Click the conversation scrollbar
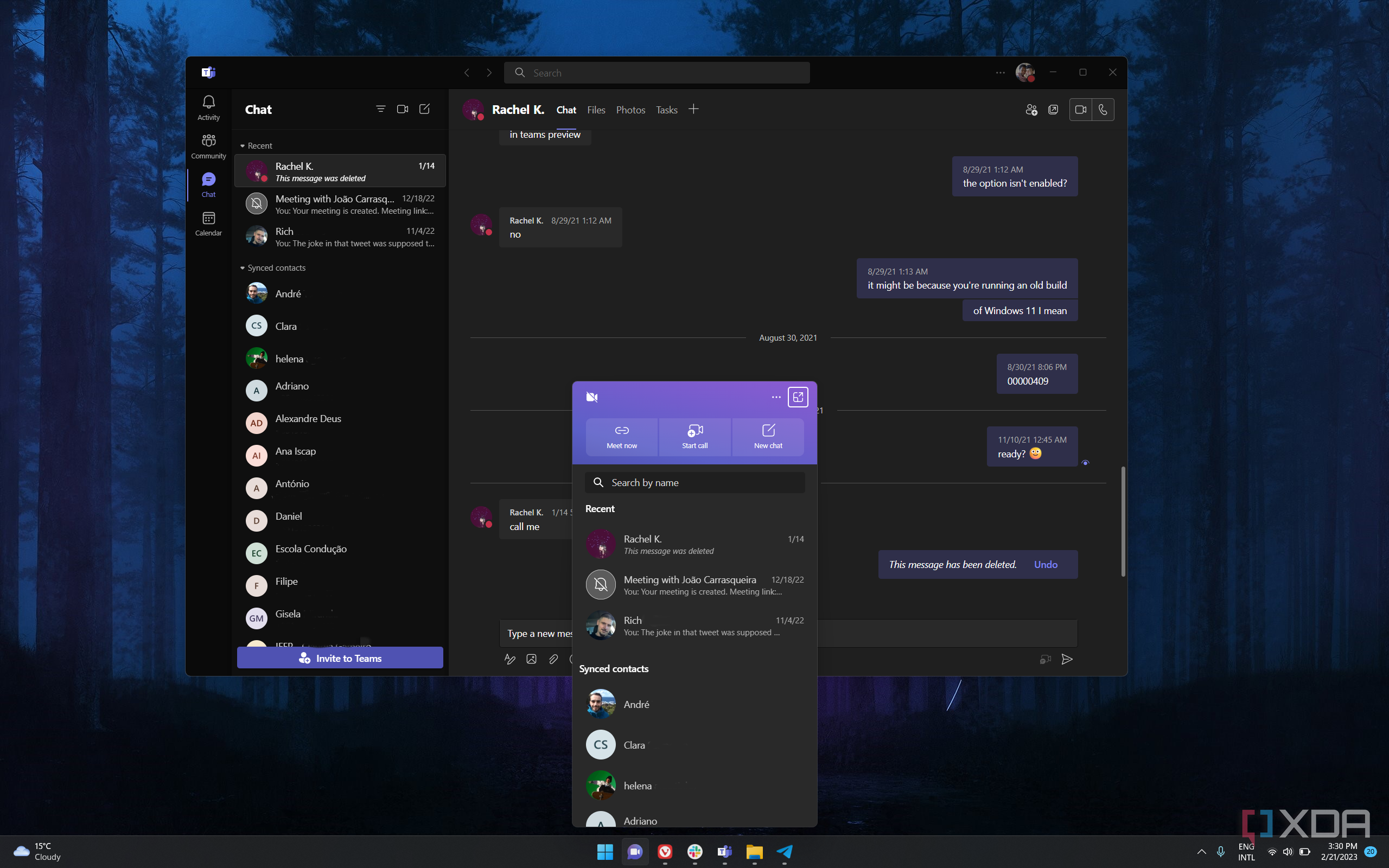 tap(1123, 521)
